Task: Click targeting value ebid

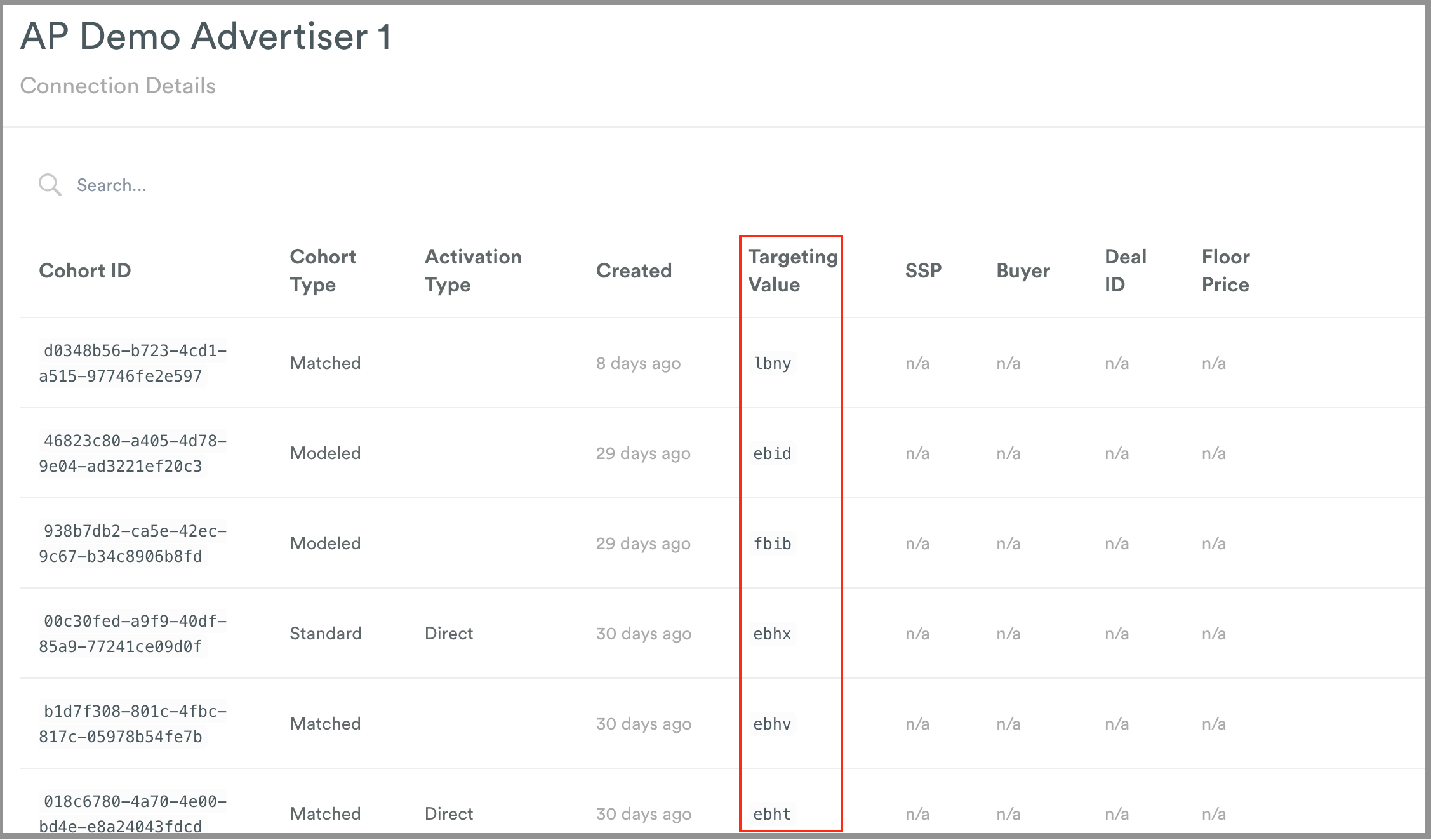Action: pos(772,453)
